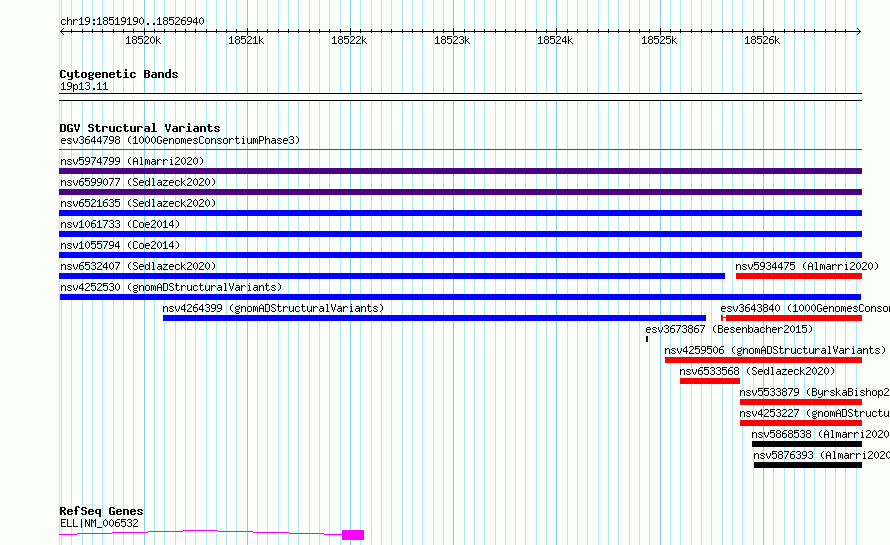Click the esv3673867 (Besenbacher2015) label
890x545 pixels.
coord(729,329)
